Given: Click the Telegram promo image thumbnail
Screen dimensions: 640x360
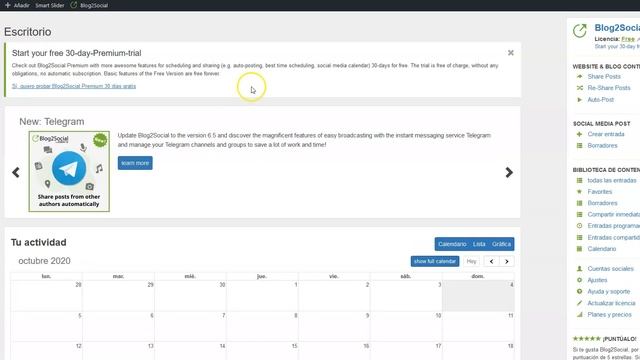Looking at the screenshot, I should coord(69,171).
